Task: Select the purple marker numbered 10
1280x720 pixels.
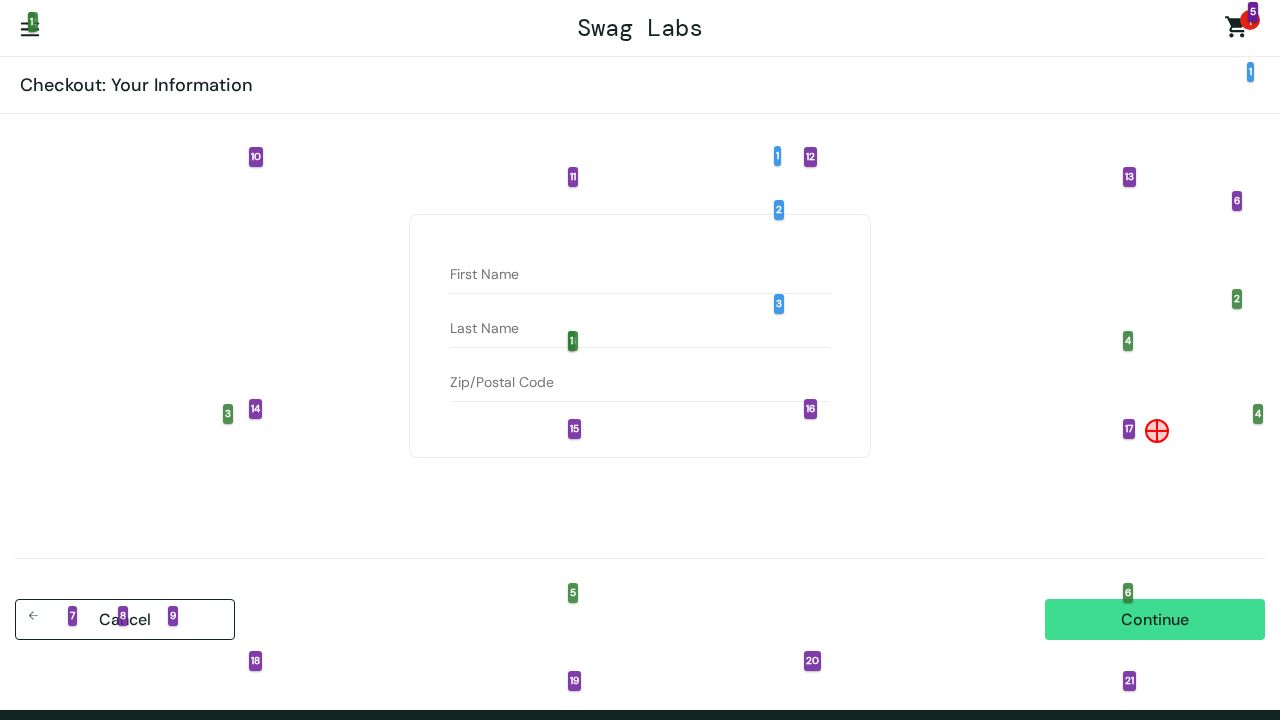Action: click(x=256, y=157)
